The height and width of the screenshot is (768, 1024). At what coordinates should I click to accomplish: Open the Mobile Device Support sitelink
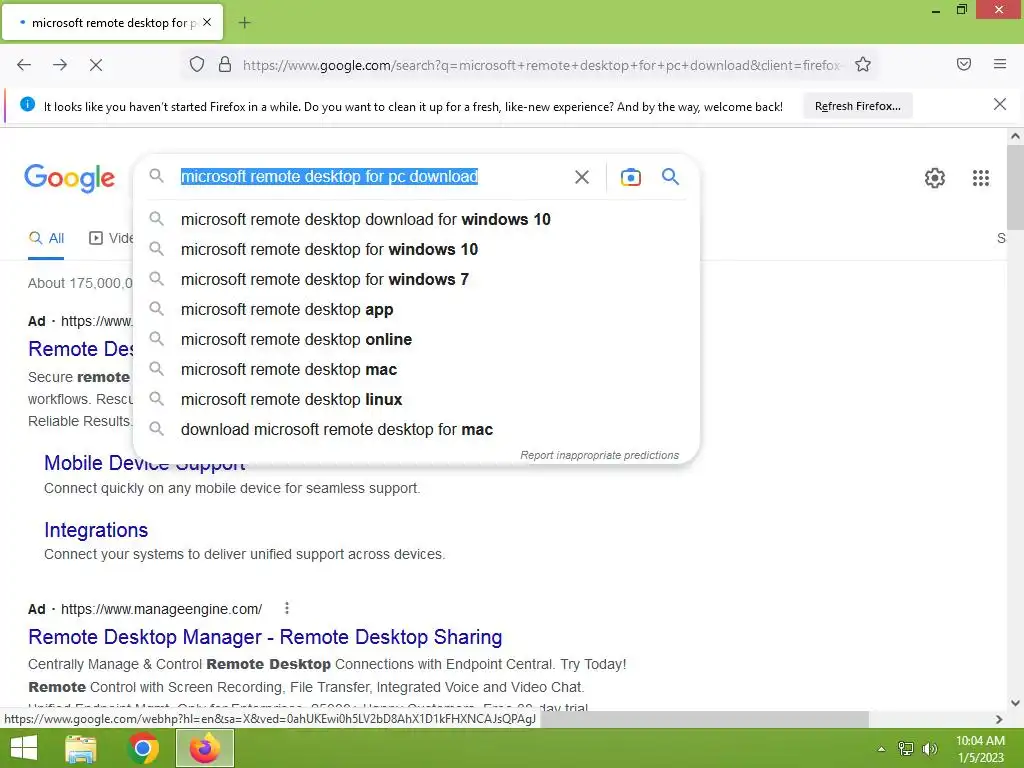(144, 463)
